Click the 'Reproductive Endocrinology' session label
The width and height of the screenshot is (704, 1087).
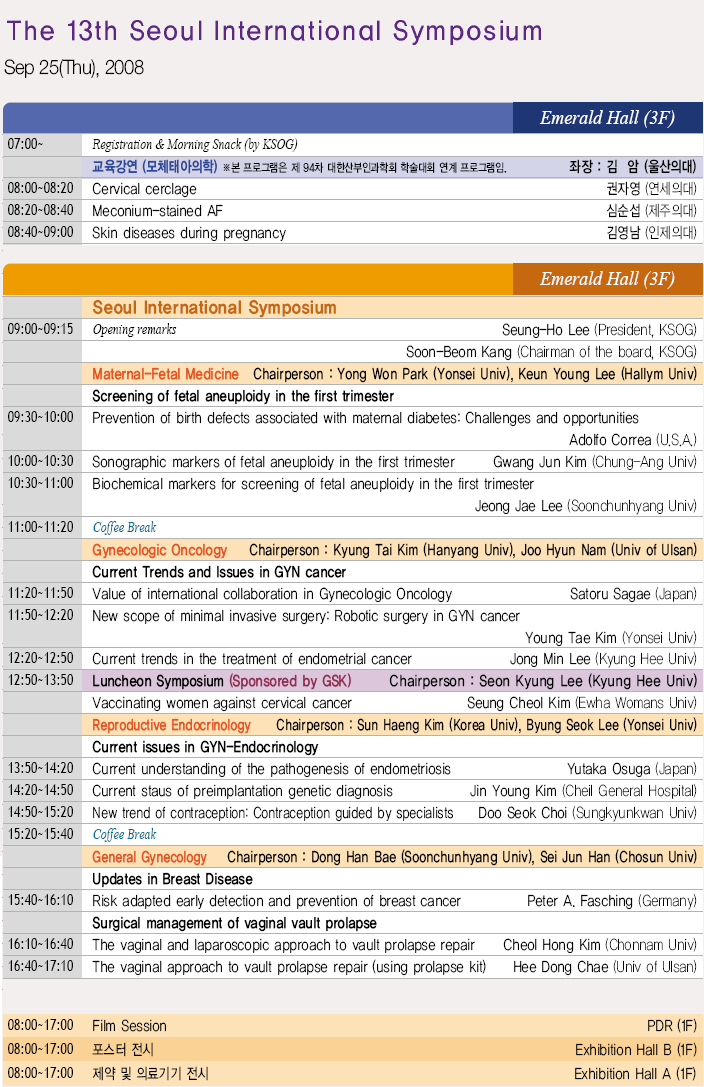coord(172,726)
